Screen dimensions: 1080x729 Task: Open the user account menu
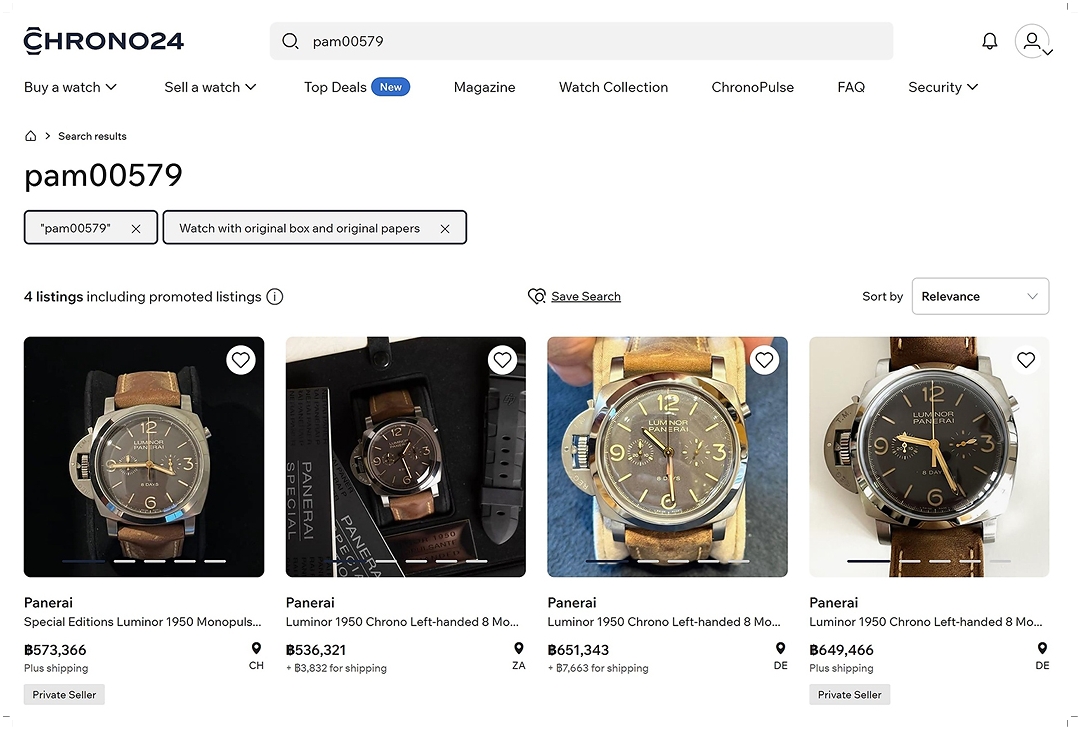coord(1033,41)
